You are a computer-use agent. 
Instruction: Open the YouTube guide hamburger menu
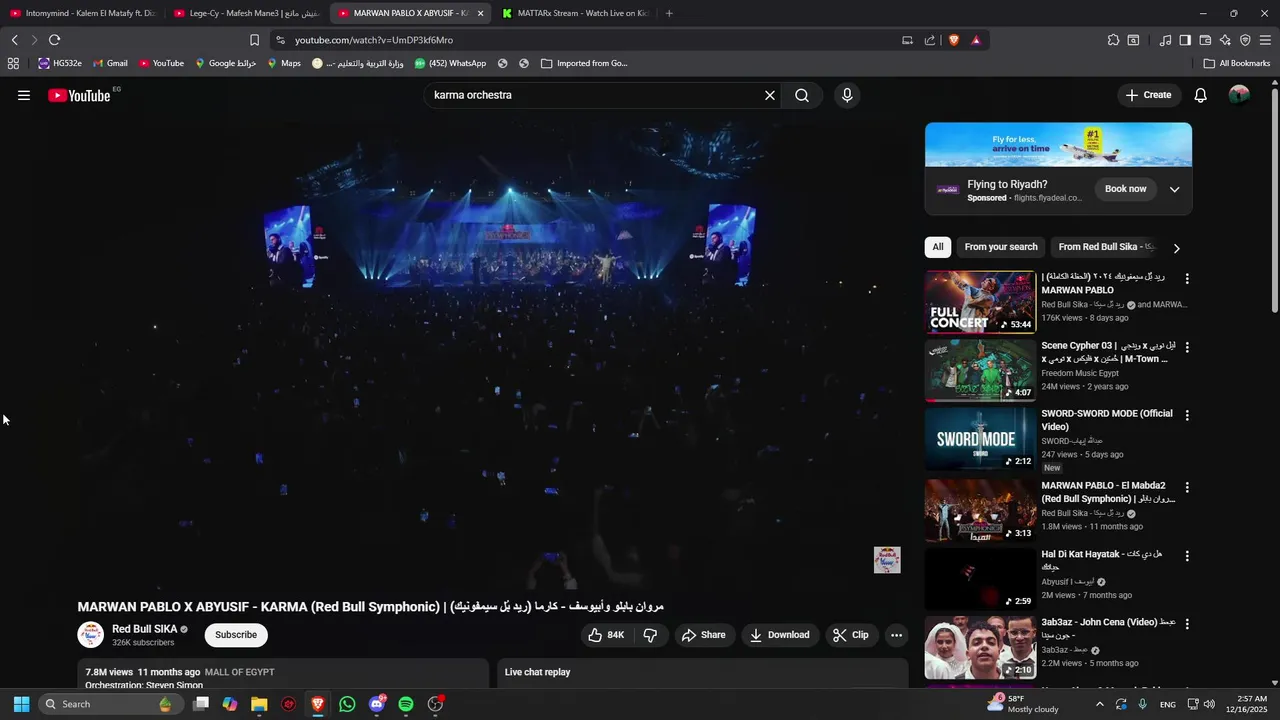(24, 95)
